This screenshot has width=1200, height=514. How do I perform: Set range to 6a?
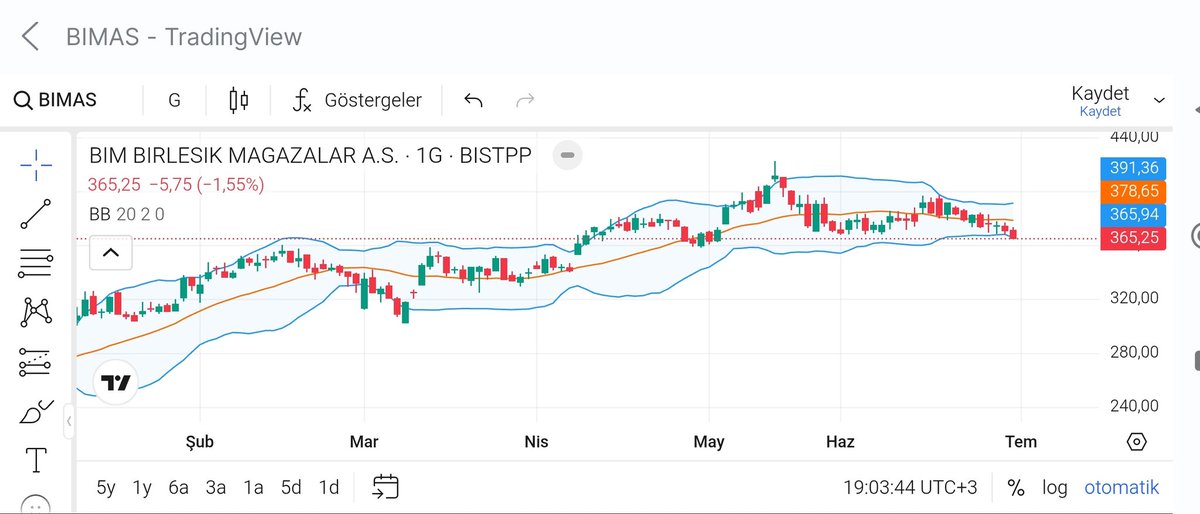[x=179, y=488]
